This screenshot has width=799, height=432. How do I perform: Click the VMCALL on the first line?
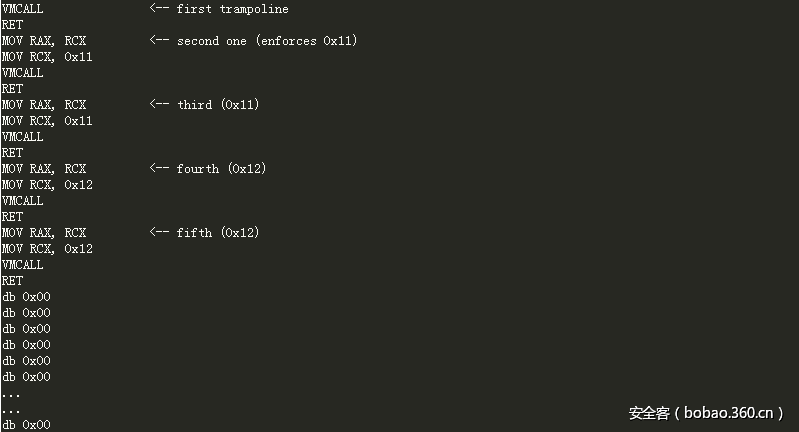23,9
